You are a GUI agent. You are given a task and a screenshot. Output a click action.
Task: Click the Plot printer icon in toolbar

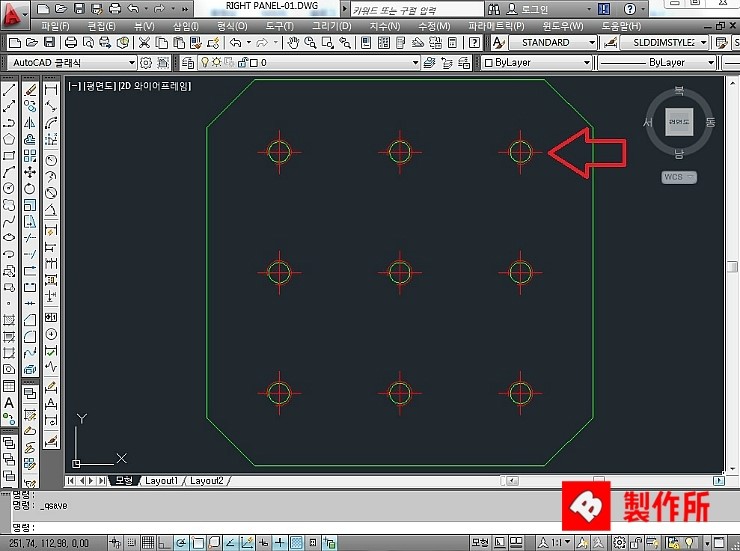(70, 43)
